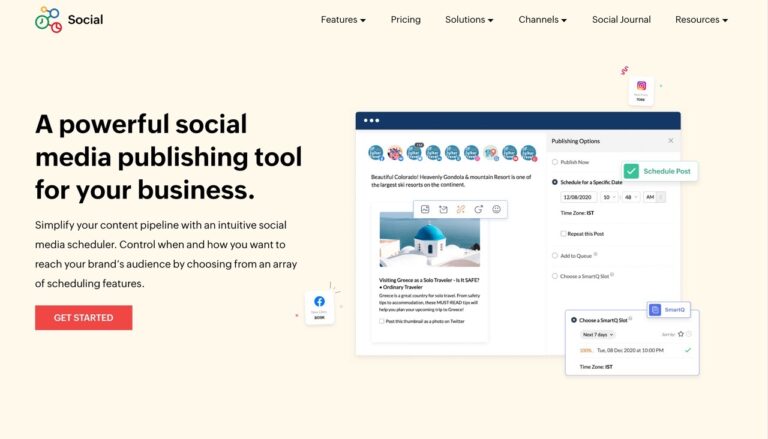Image resolution: width=768 pixels, height=439 pixels.
Task: Select the map pin channel avatar
Action: tap(490, 153)
